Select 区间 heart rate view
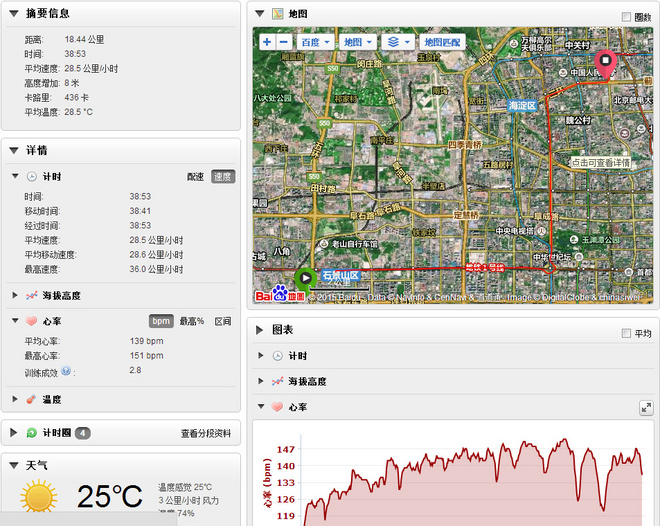 (223, 321)
